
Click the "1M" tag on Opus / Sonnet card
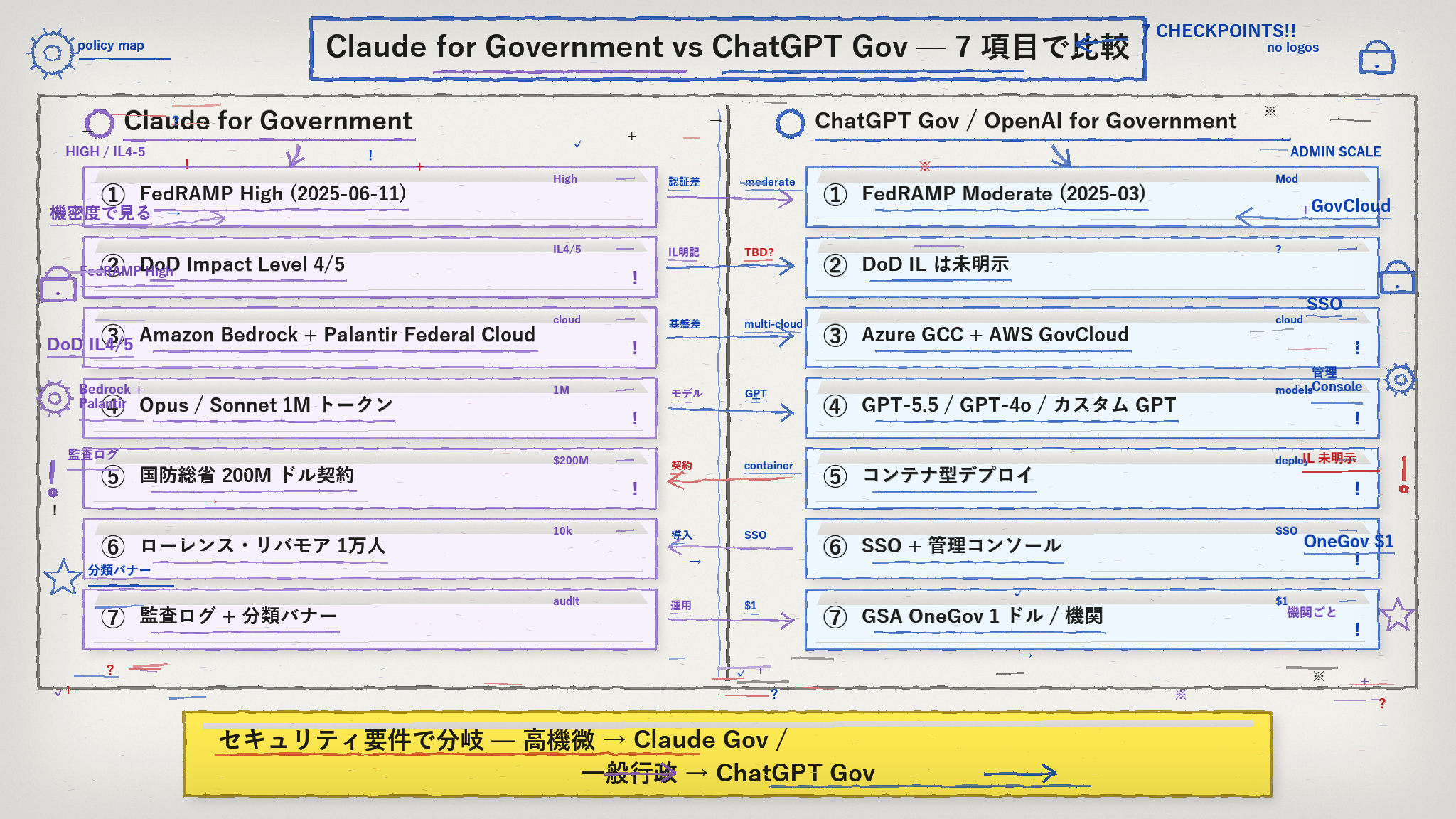[x=561, y=390]
